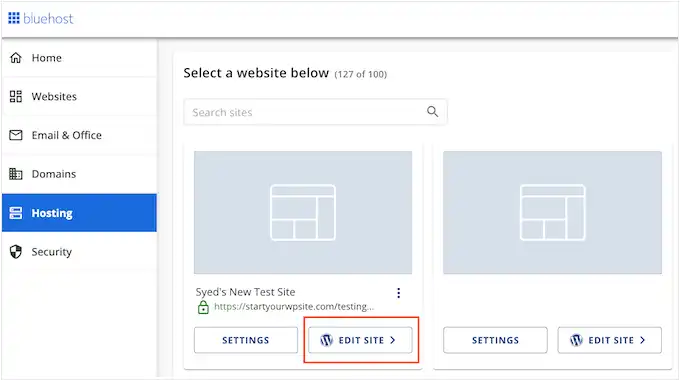This screenshot has width=680, height=380.
Task: Click the Domains building icon
Action: point(16,174)
